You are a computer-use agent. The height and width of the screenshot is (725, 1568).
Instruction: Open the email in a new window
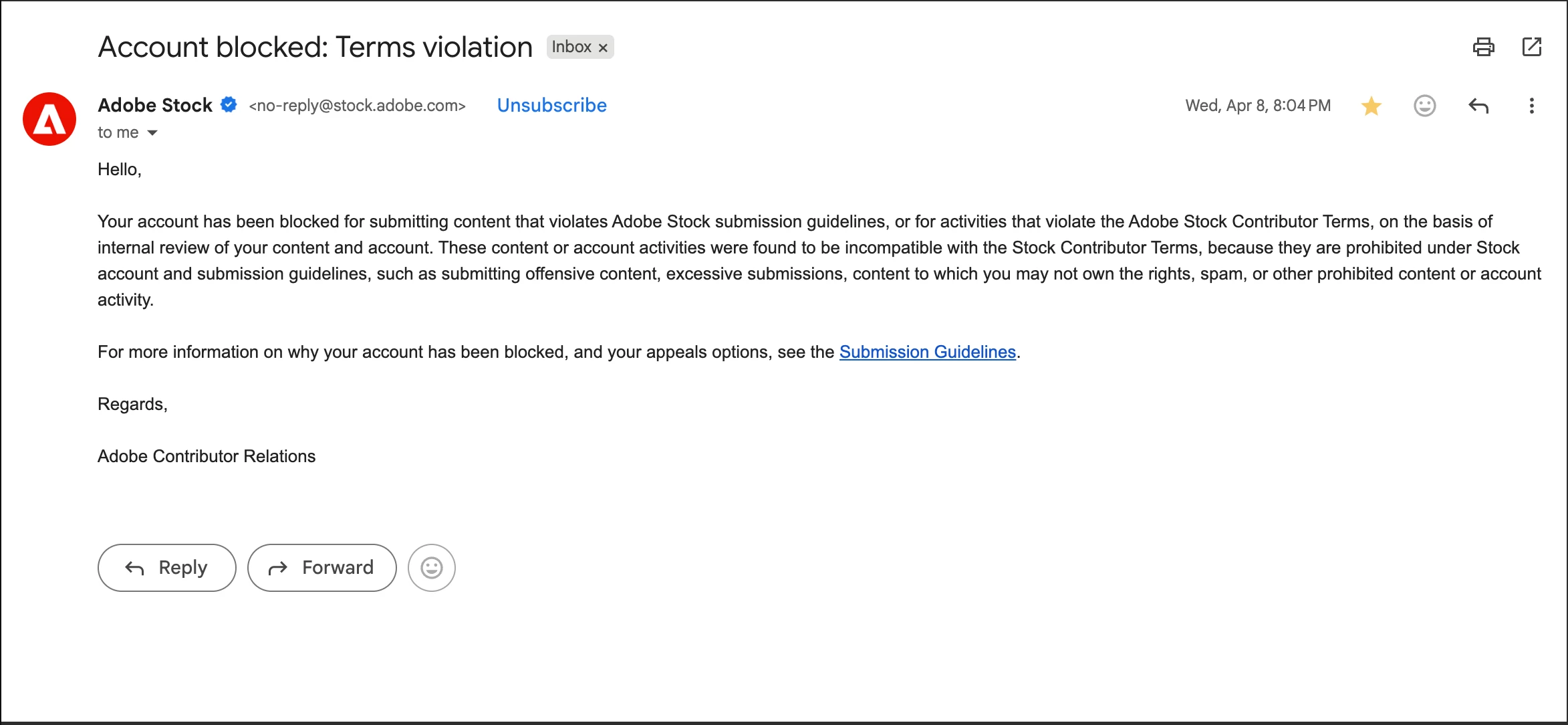tap(1531, 47)
